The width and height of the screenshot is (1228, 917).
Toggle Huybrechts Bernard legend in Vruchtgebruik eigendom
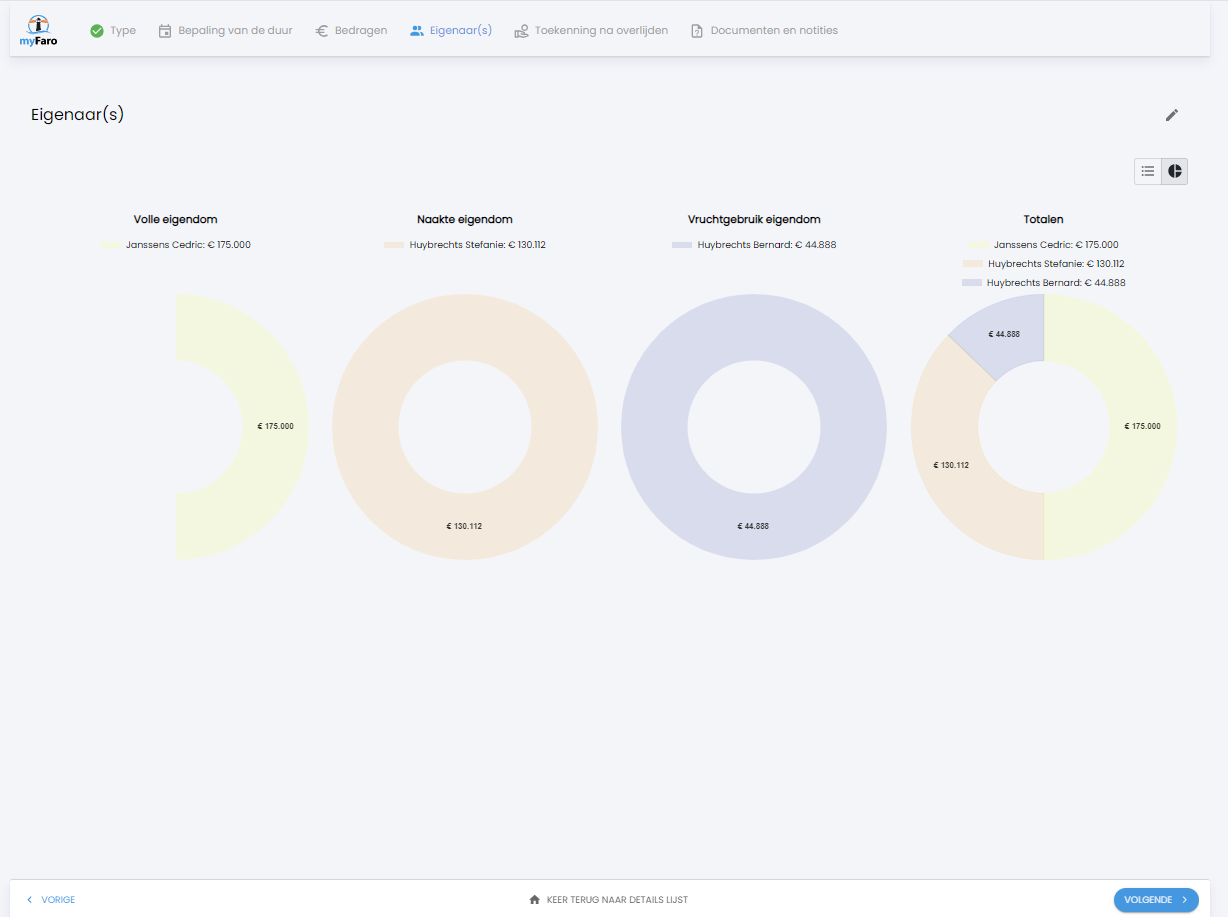tap(754, 245)
